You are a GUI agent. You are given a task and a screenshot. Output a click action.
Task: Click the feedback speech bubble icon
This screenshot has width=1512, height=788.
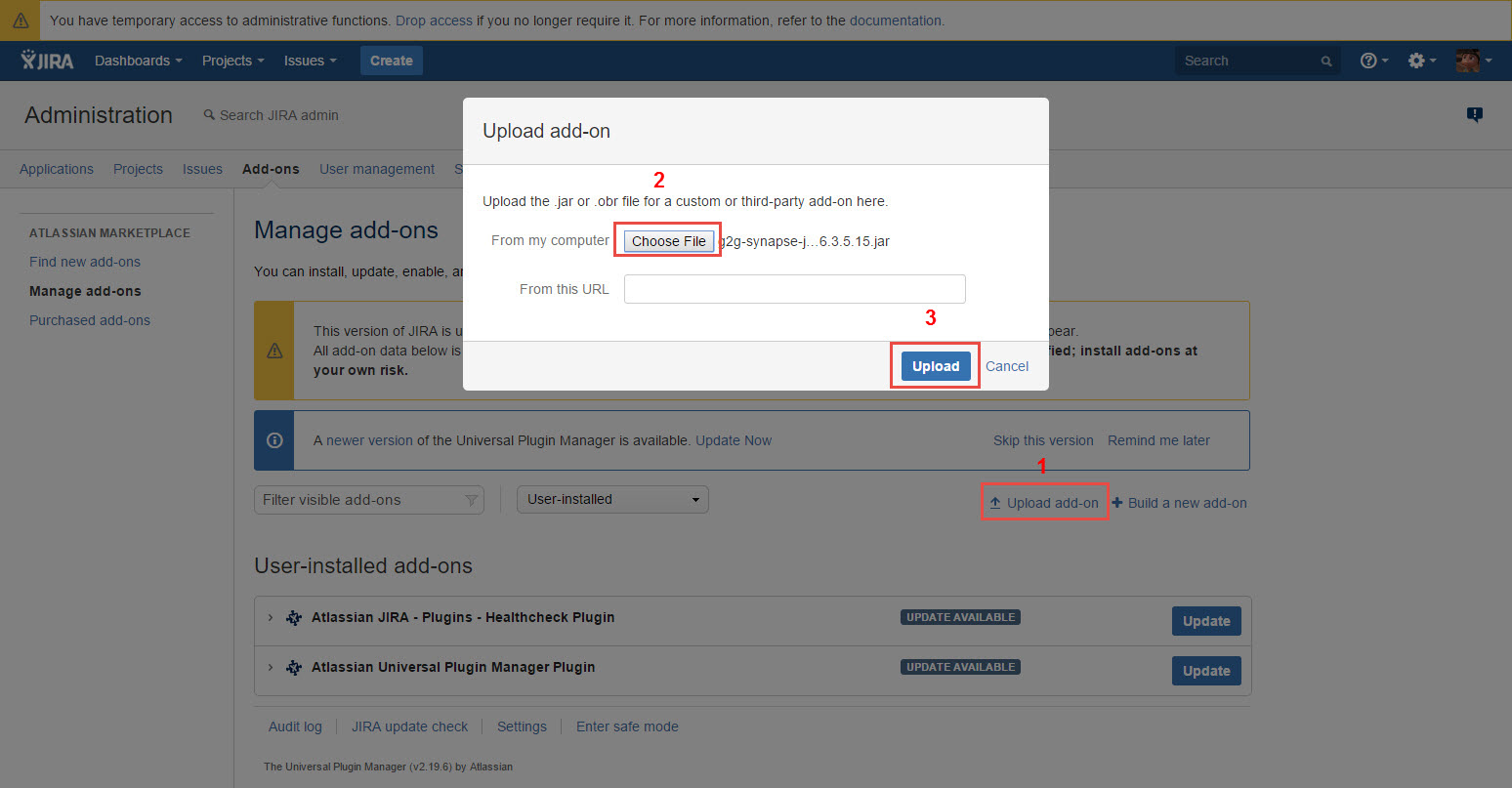(1475, 115)
